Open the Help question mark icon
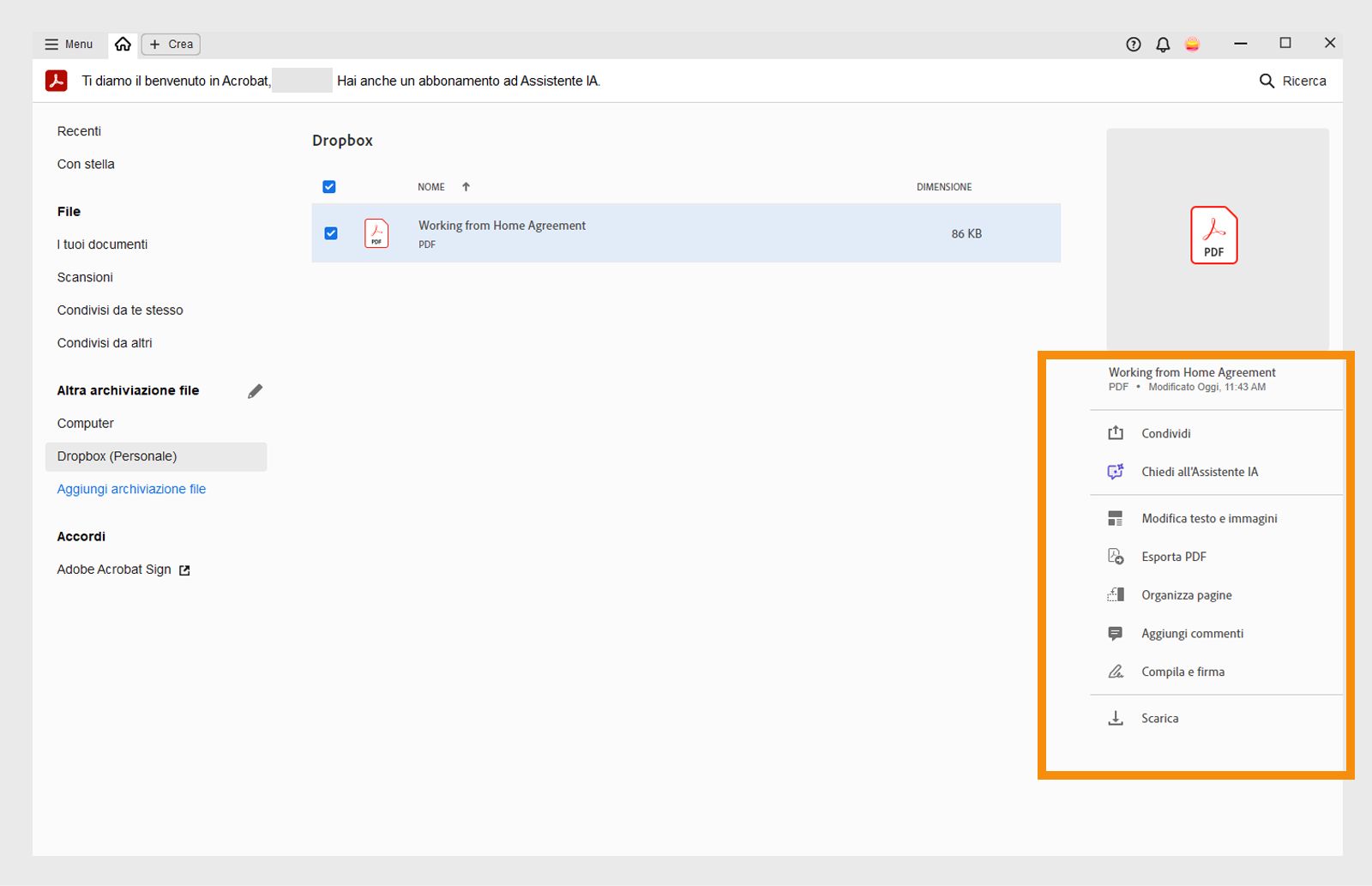The width and height of the screenshot is (1372, 886). (1134, 45)
